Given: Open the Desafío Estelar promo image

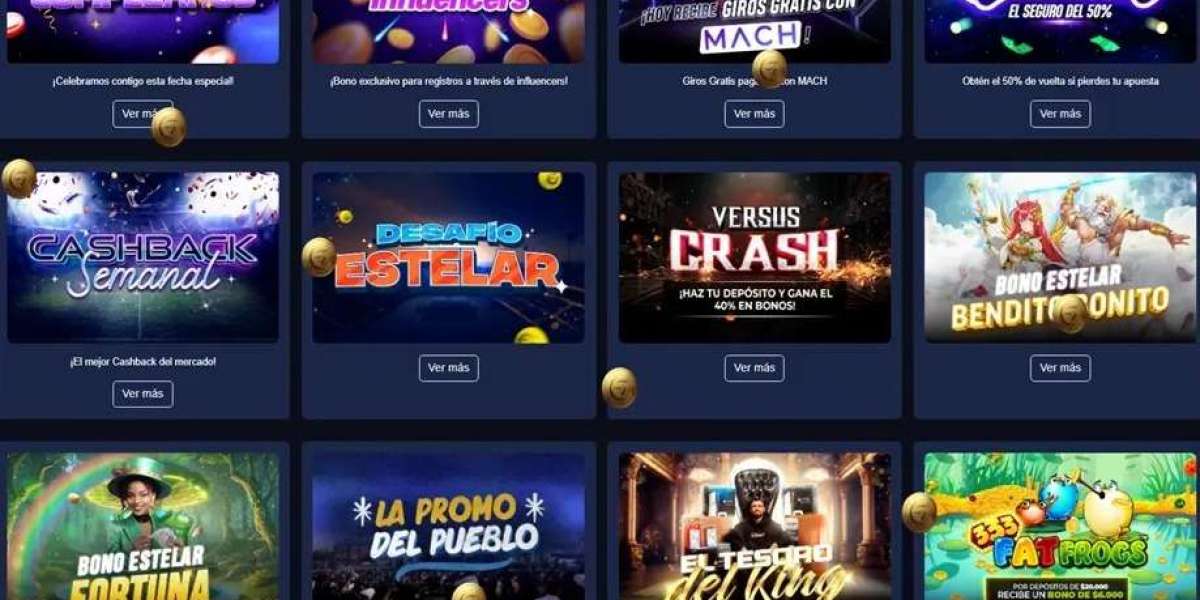Looking at the screenshot, I should tap(449, 257).
